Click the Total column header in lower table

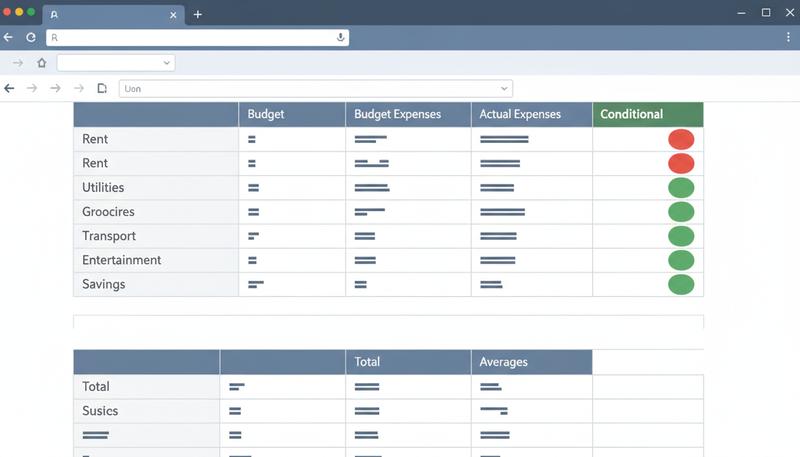(408, 362)
